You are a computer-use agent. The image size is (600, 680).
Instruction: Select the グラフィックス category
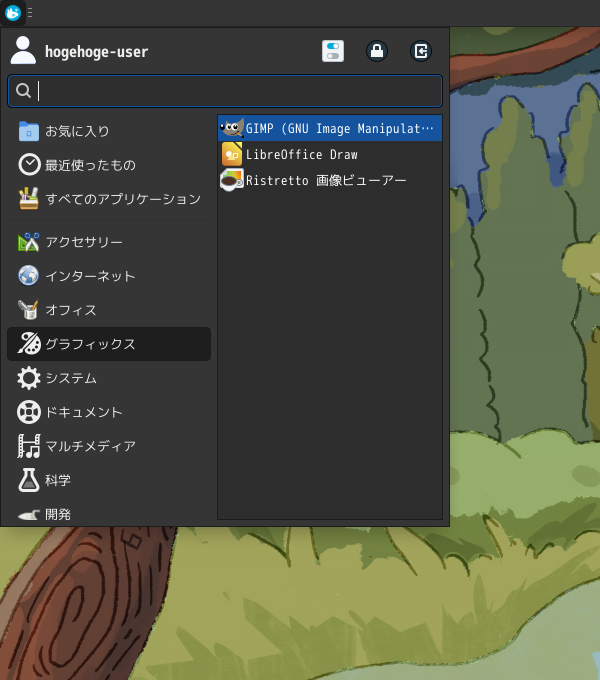(109, 344)
